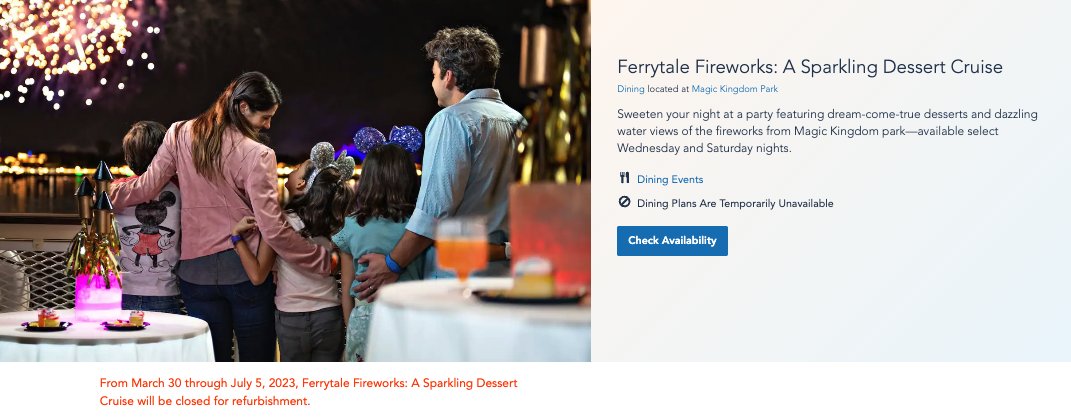Open the Dining Events link
Viewport: 1071px width, 419px height.
669,180
